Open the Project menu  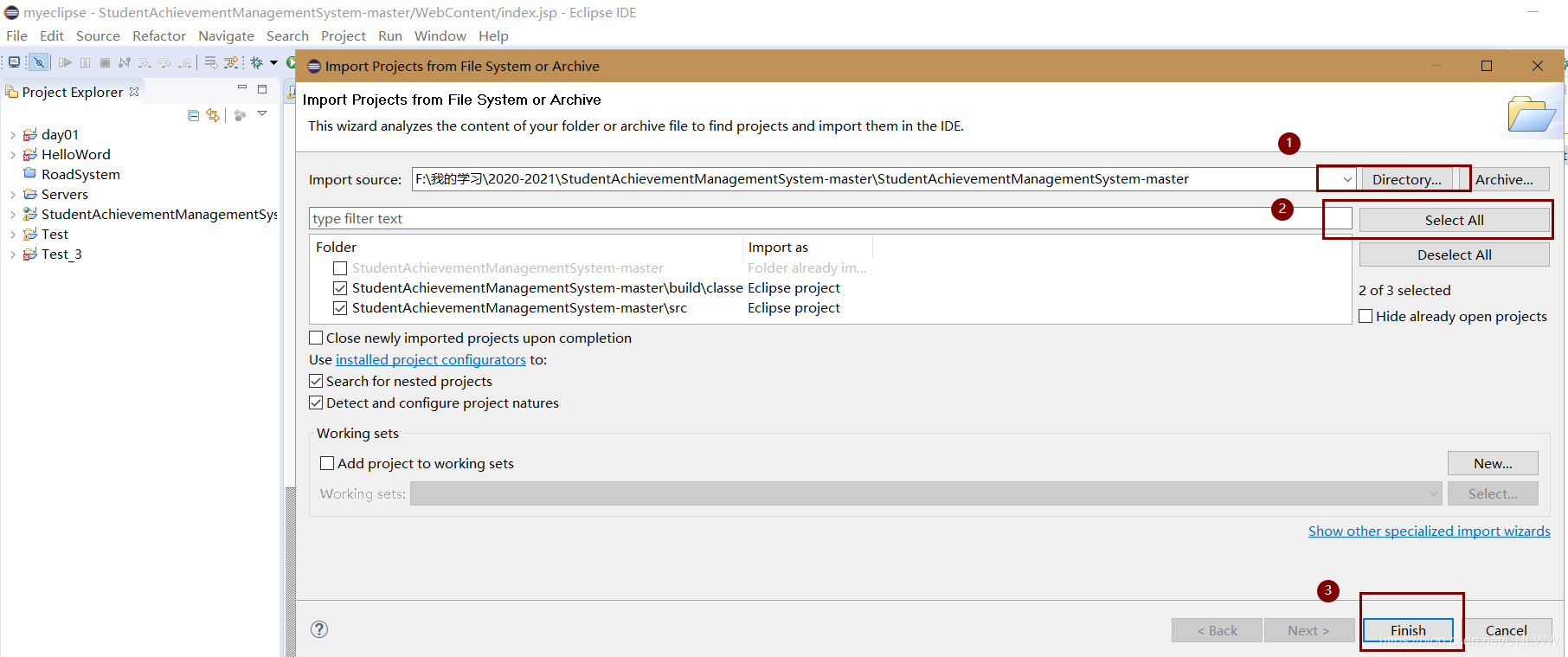(344, 35)
